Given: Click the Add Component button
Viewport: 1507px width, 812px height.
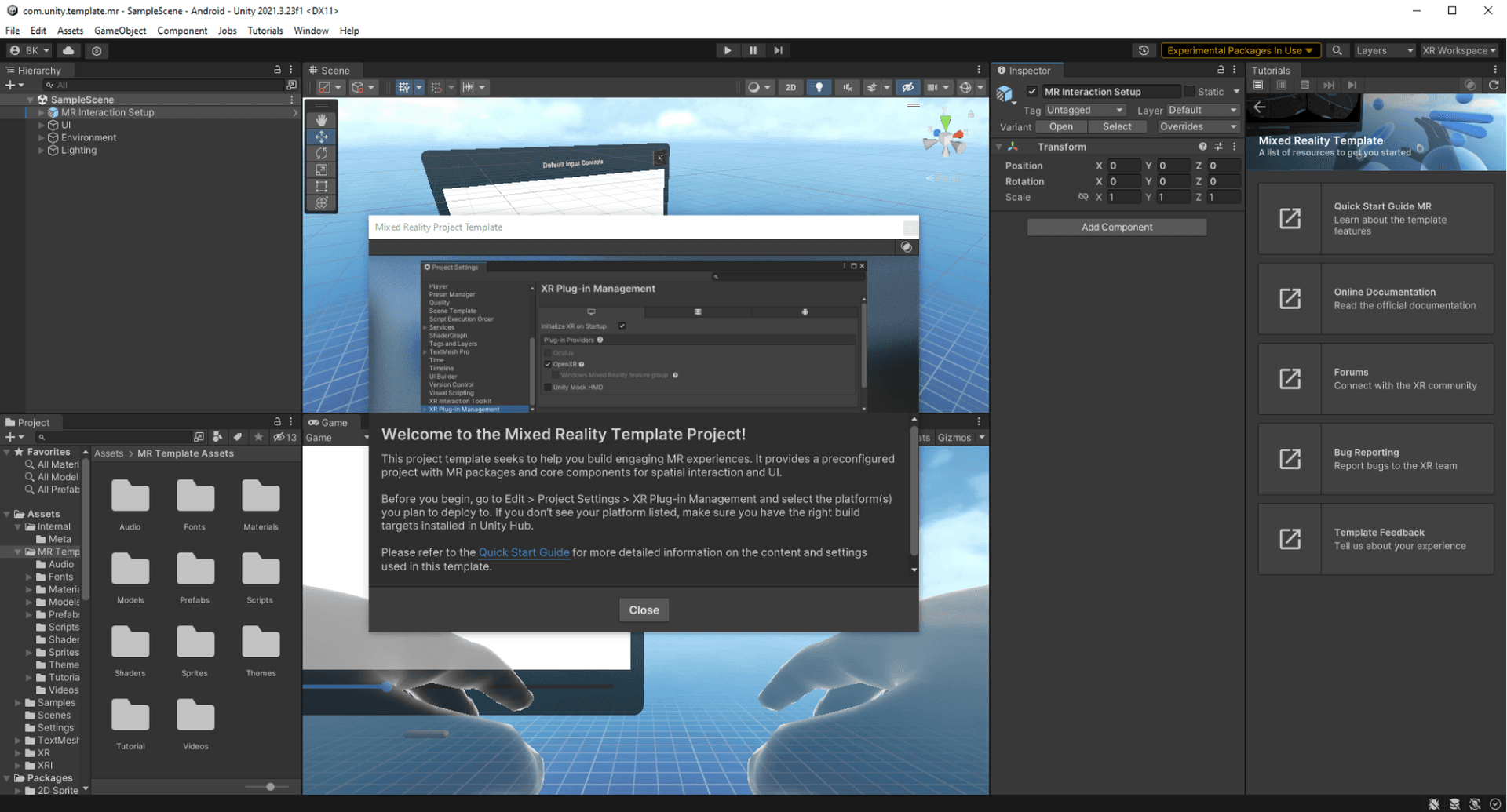Looking at the screenshot, I should (1117, 227).
